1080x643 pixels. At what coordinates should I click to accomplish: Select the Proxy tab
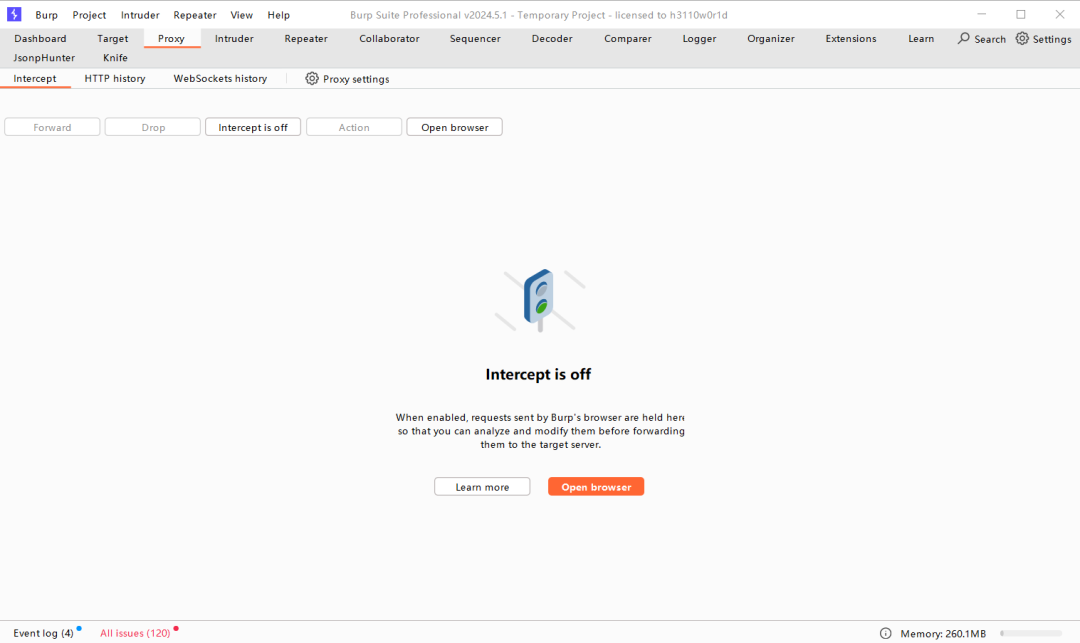[172, 39]
